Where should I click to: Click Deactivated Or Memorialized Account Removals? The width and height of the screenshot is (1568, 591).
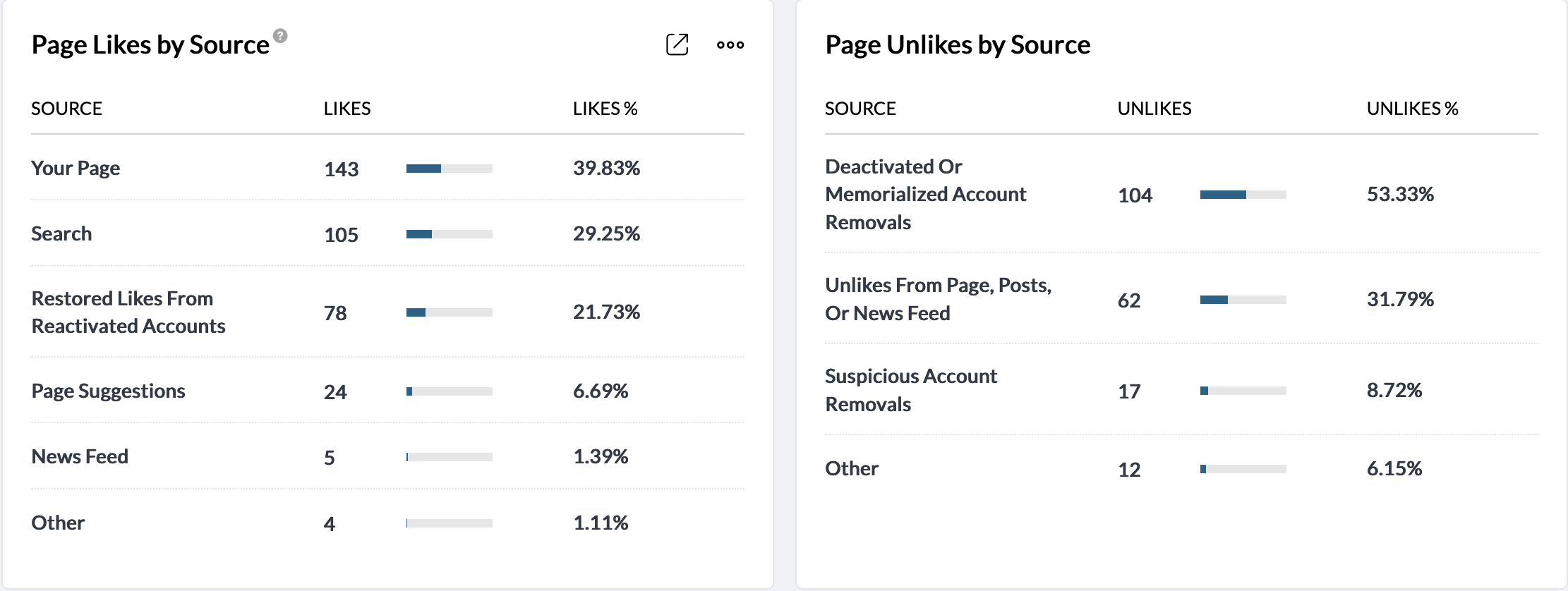coord(925,194)
